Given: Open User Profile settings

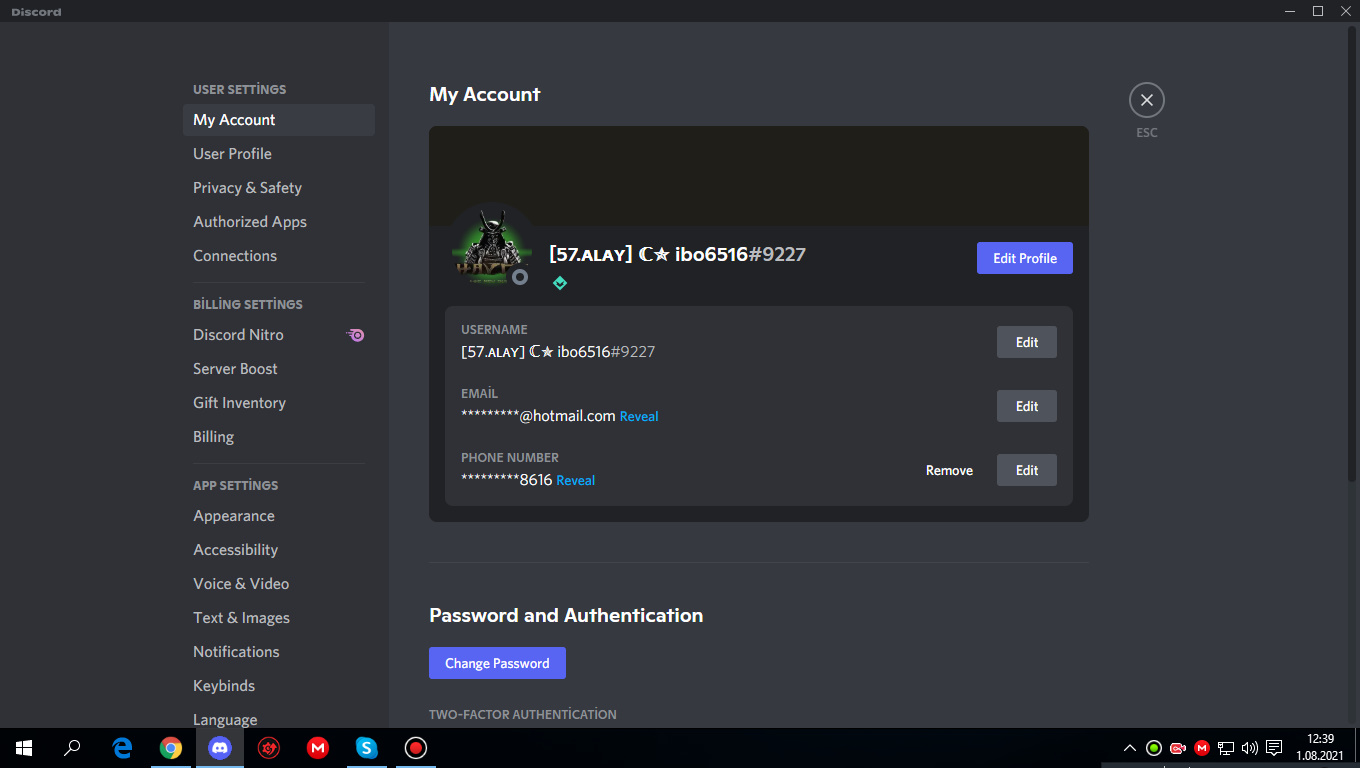Looking at the screenshot, I should click(x=279, y=154).
